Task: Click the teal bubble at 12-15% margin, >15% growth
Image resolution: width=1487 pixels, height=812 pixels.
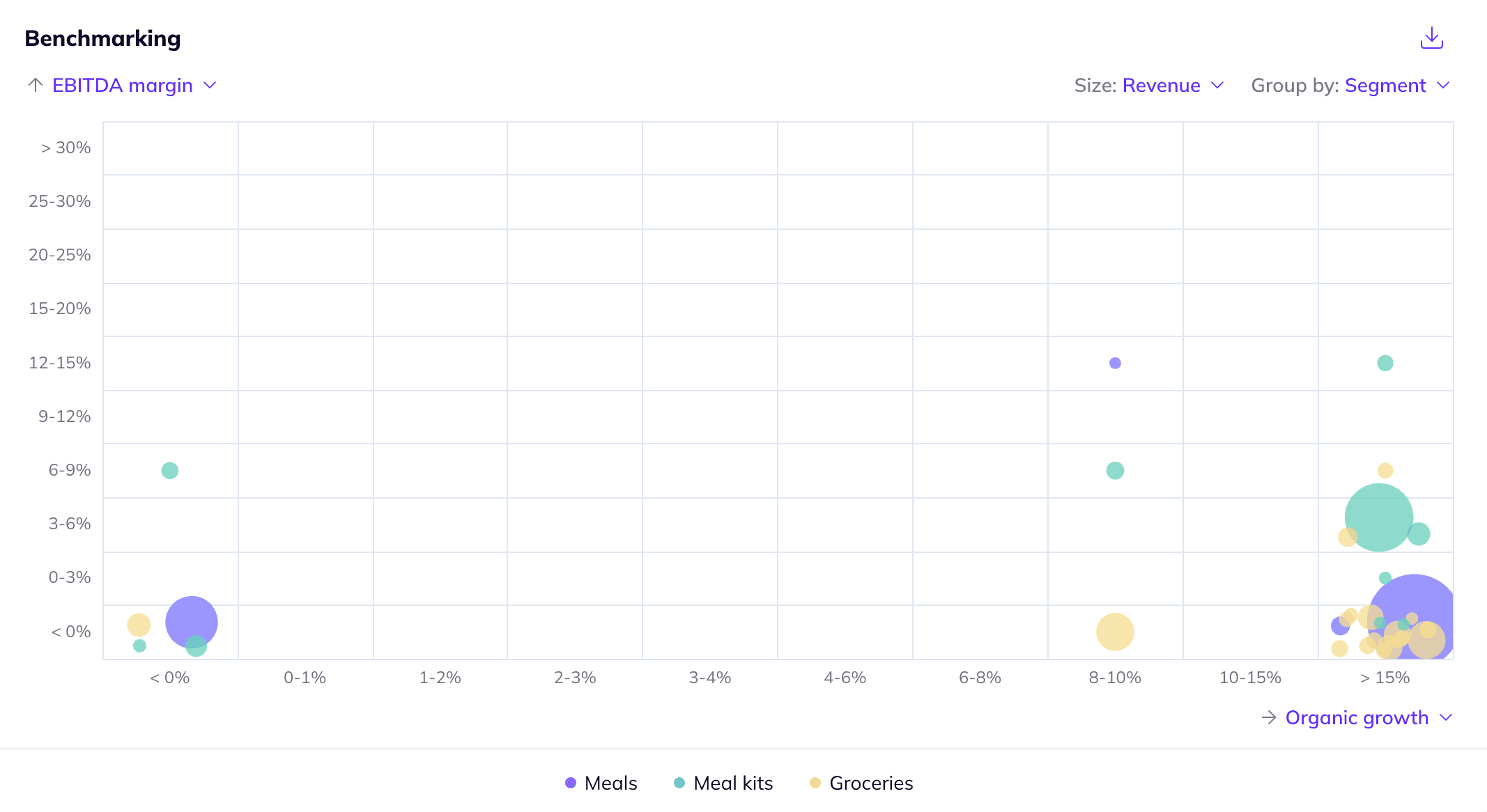Action: (1385, 363)
